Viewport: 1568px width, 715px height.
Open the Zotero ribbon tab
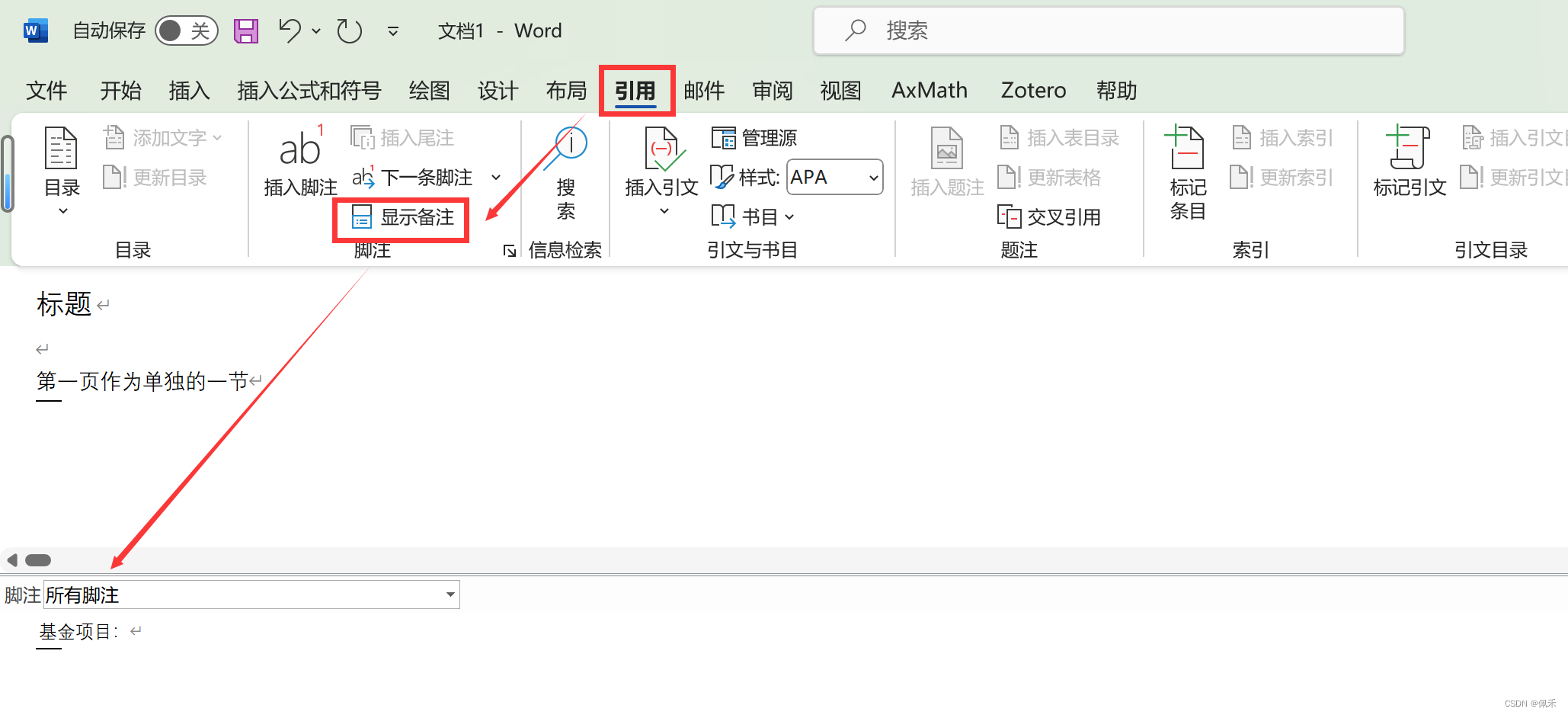(1033, 91)
